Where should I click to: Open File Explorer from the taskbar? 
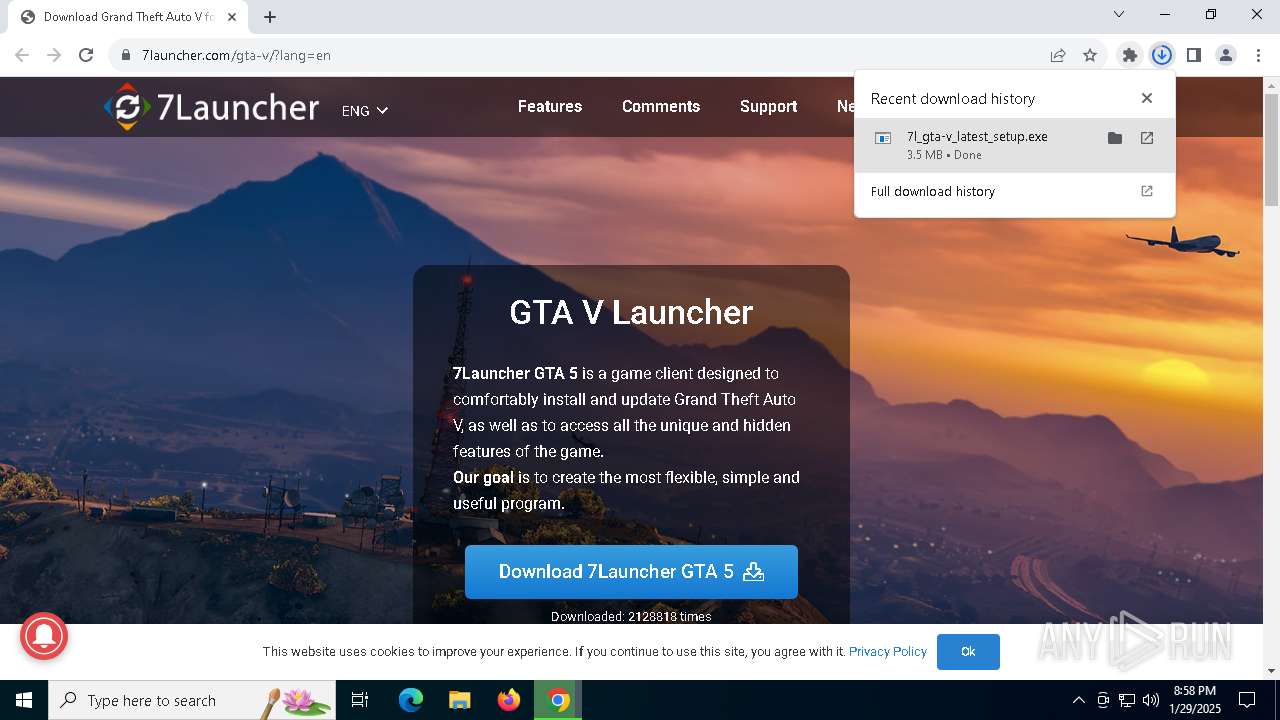tap(460, 700)
